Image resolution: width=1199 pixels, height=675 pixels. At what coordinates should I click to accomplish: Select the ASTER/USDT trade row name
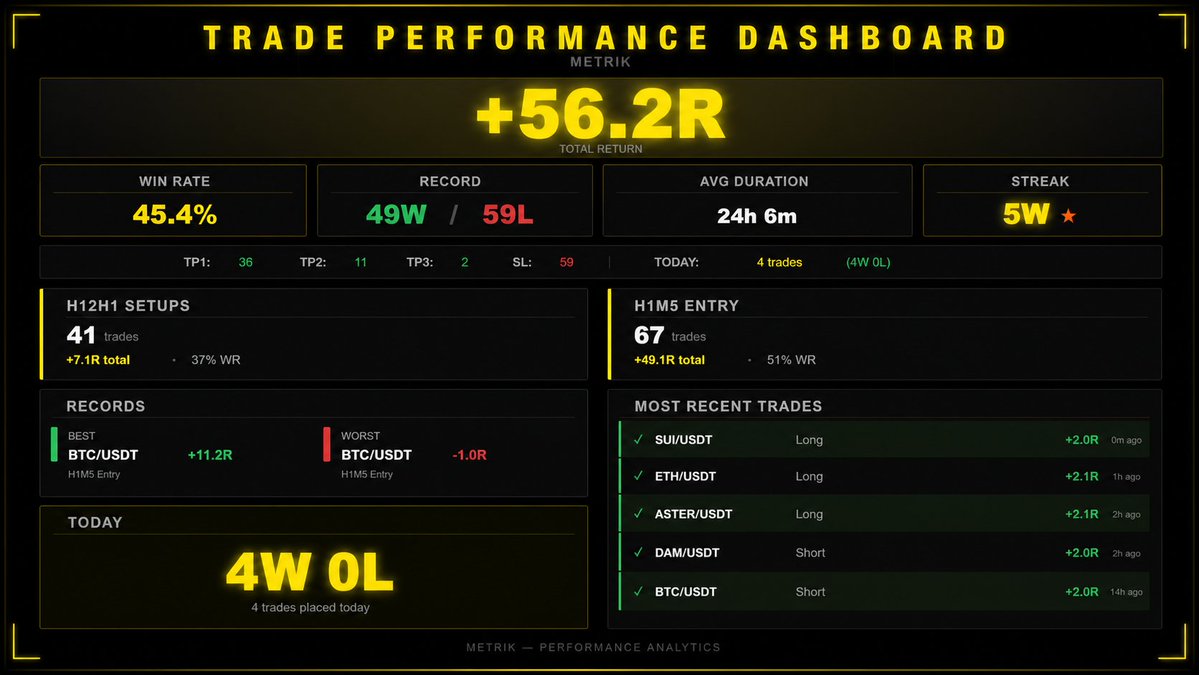[694, 514]
